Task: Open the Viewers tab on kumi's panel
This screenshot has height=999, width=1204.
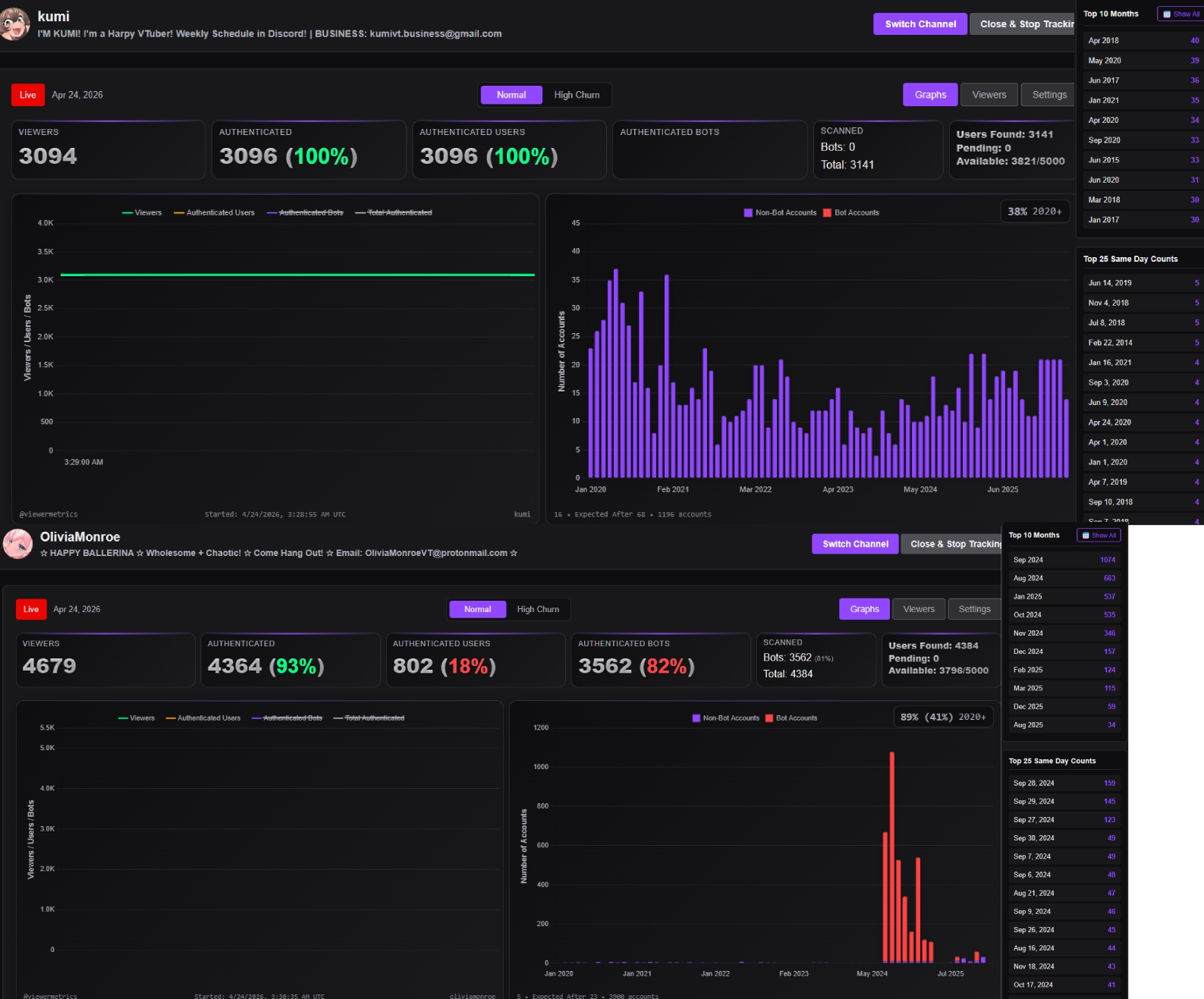Action: [989, 95]
